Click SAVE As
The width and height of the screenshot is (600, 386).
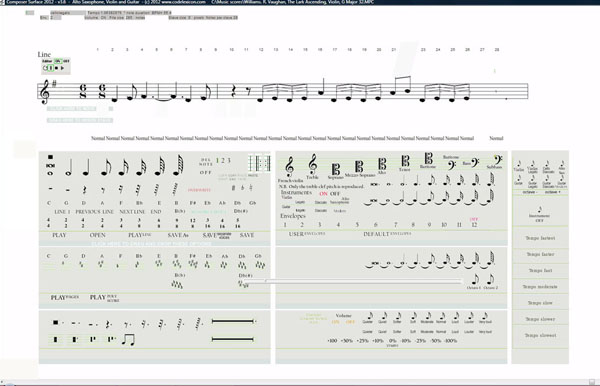point(178,235)
